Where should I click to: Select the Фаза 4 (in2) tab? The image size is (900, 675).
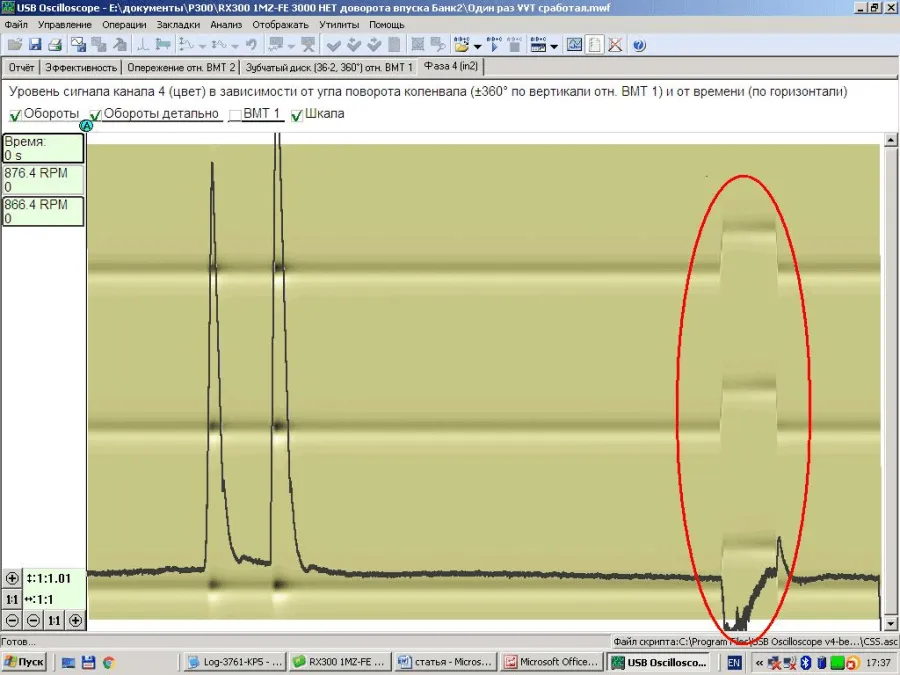(451, 66)
